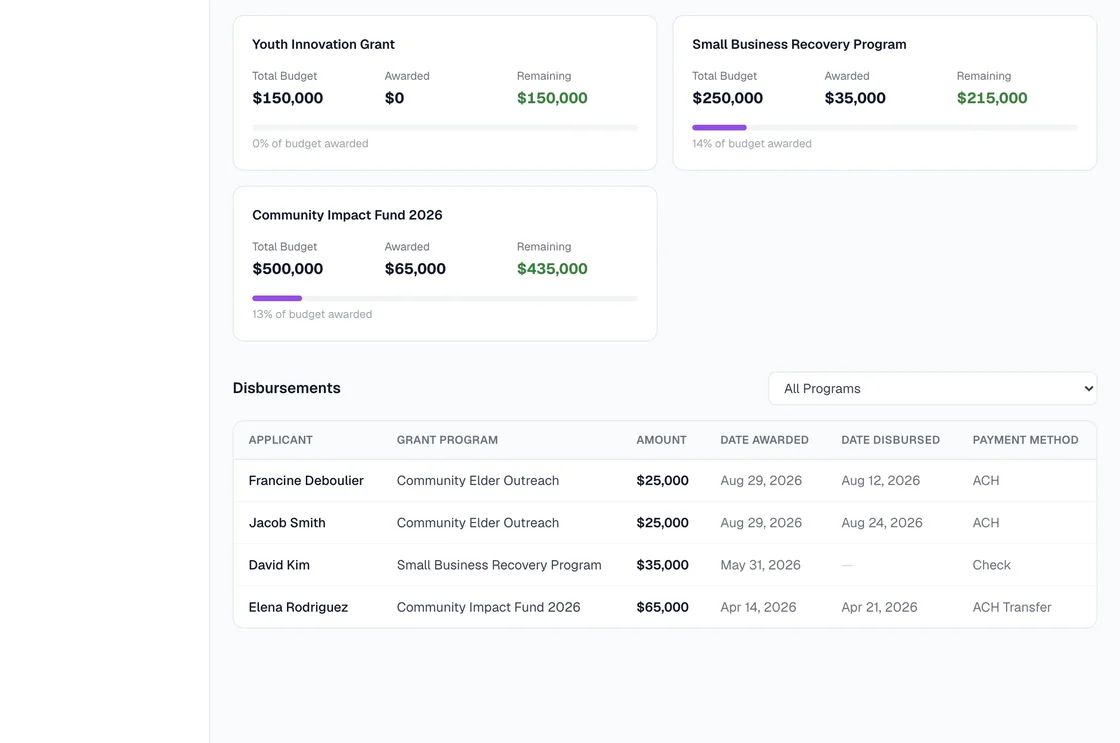Click the $500,000 total budget value
Viewport: 1120px width, 743px height.
(x=287, y=269)
